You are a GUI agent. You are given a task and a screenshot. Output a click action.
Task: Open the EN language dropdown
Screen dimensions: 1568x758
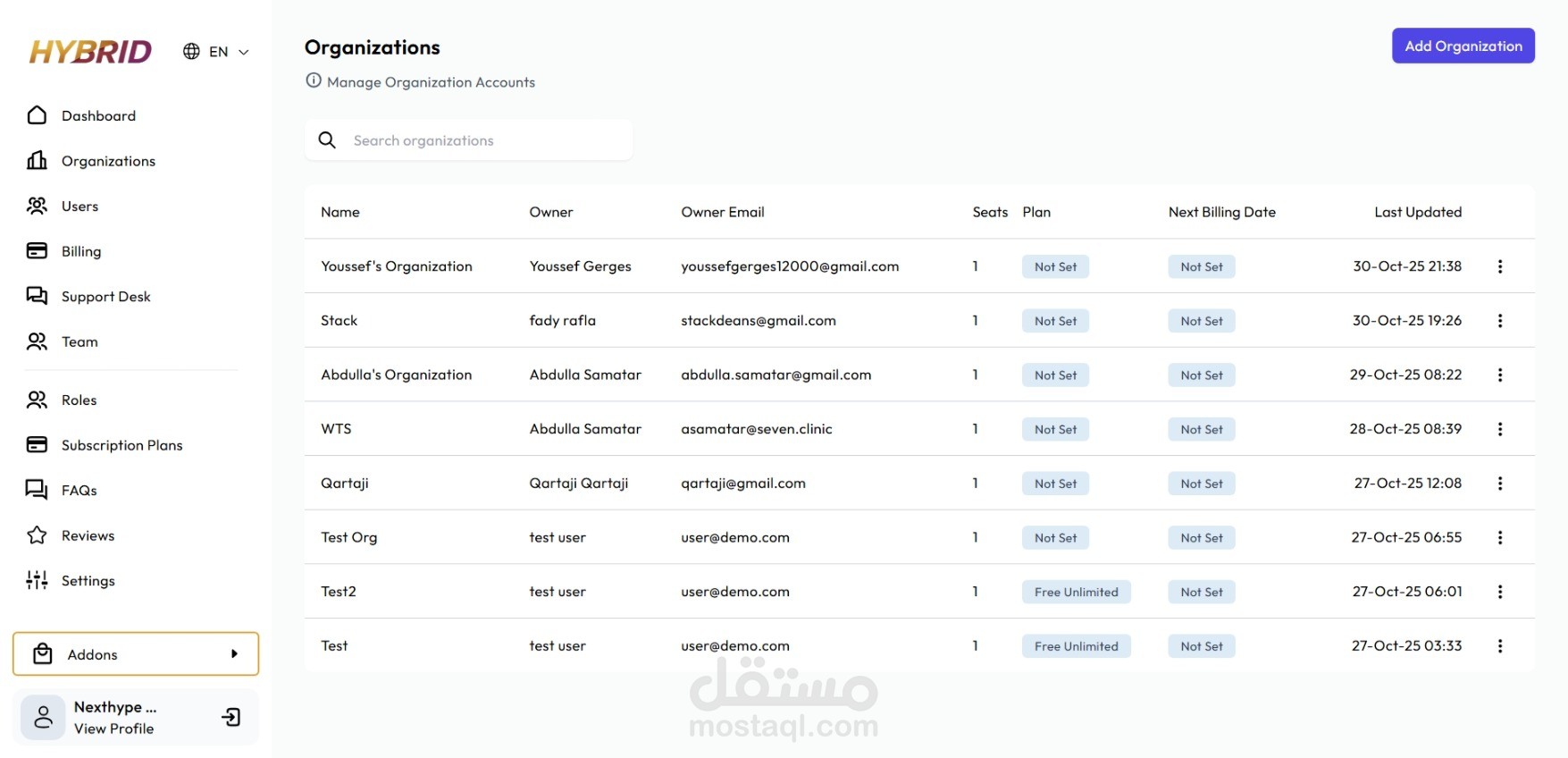click(216, 52)
